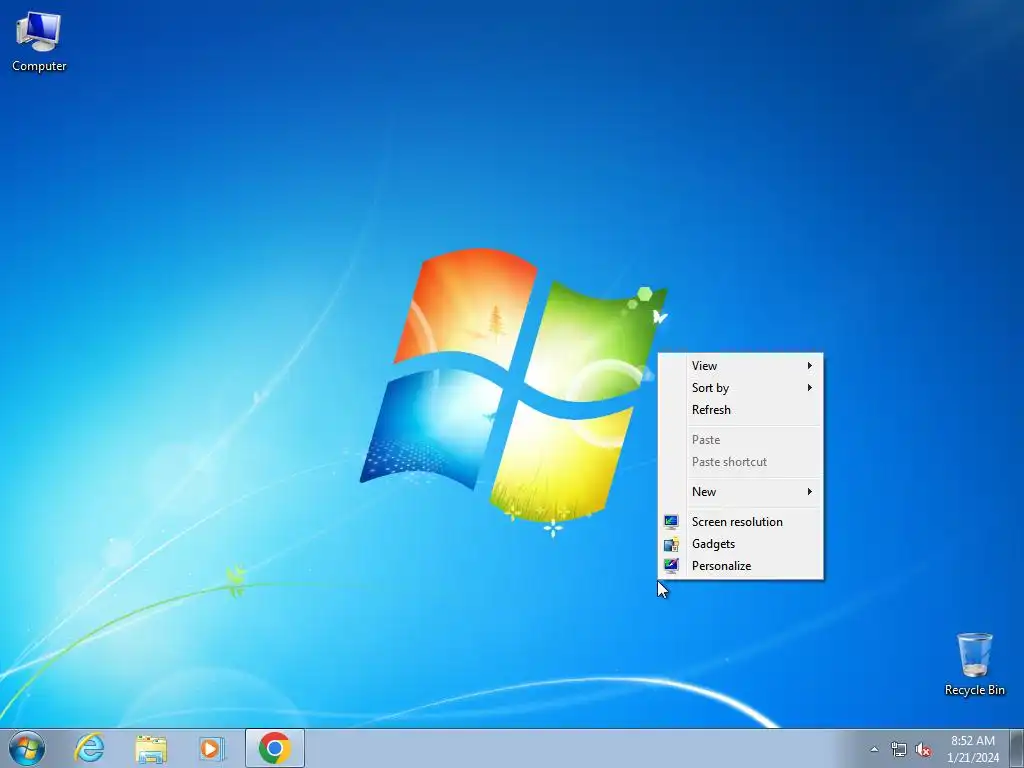Viewport: 1024px width, 768px height.
Task: Choose Refresh from the context menu
Action: tap(741, 410)
